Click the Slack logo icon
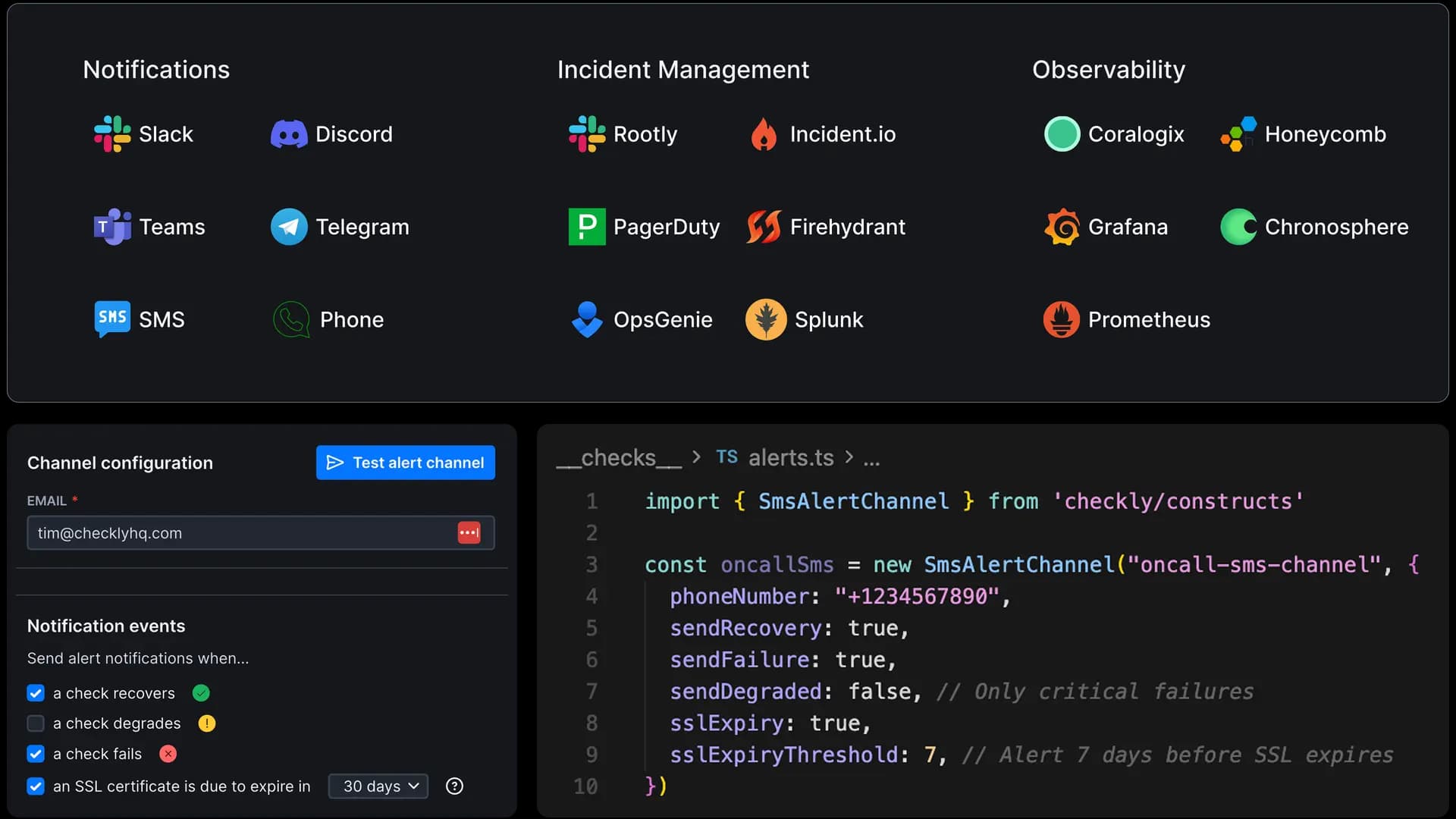Image resolution: width=1456 pixels, height=819 pixels. [x=112, y=134]
